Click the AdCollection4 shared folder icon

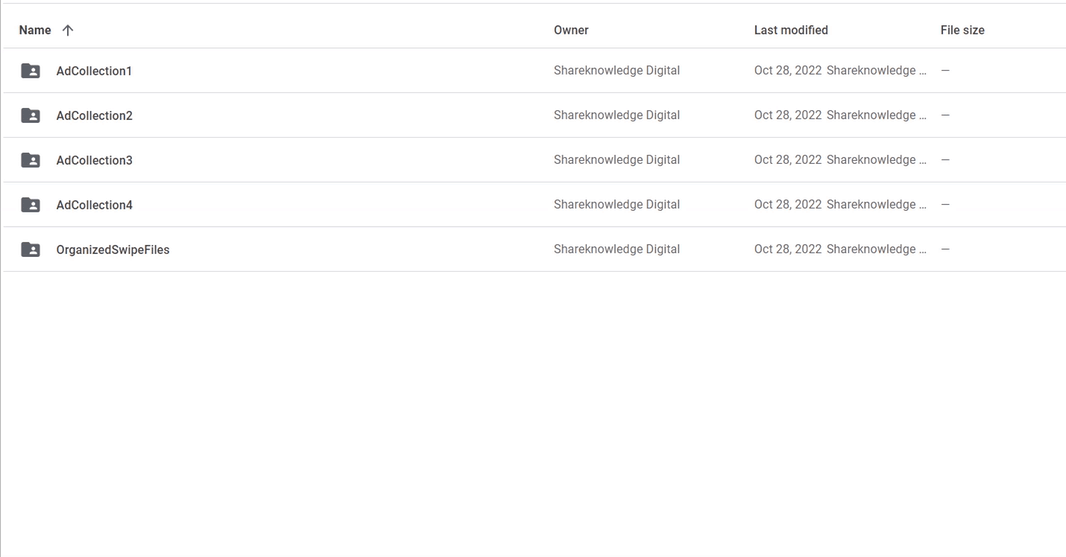pyautogui.click(x=31, y=205)
